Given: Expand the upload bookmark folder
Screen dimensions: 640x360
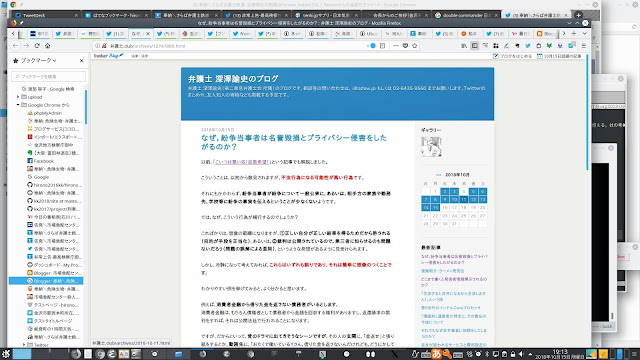Looking at the screenshot, I should pyautogui.click(x=18, y=97).
